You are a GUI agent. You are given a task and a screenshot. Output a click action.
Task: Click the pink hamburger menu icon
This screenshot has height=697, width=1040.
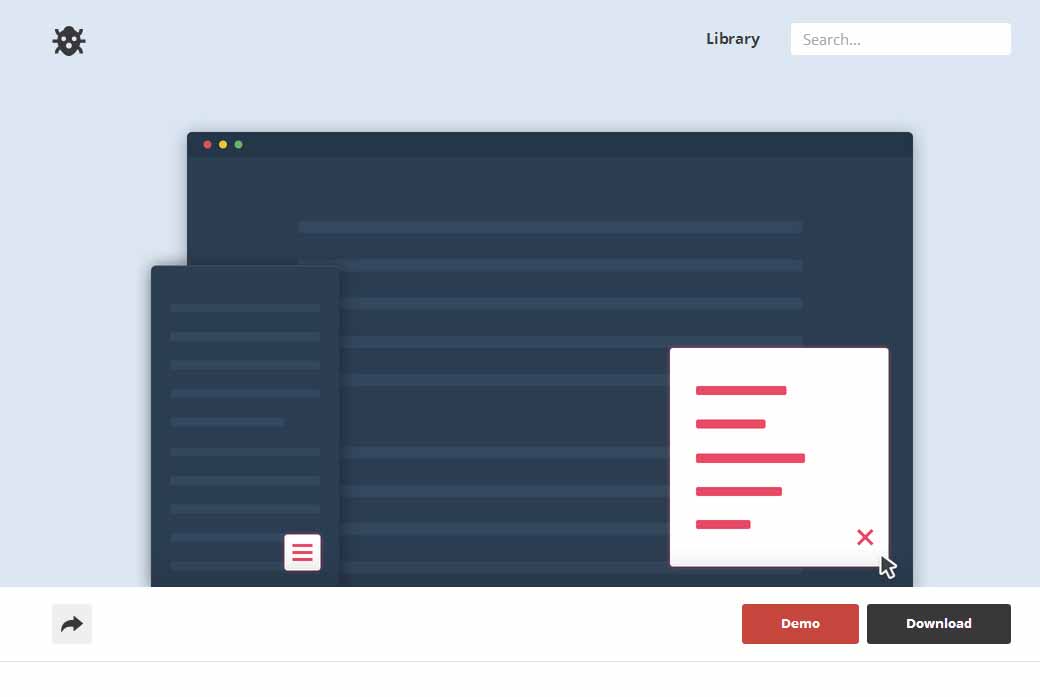pos(302,552)
